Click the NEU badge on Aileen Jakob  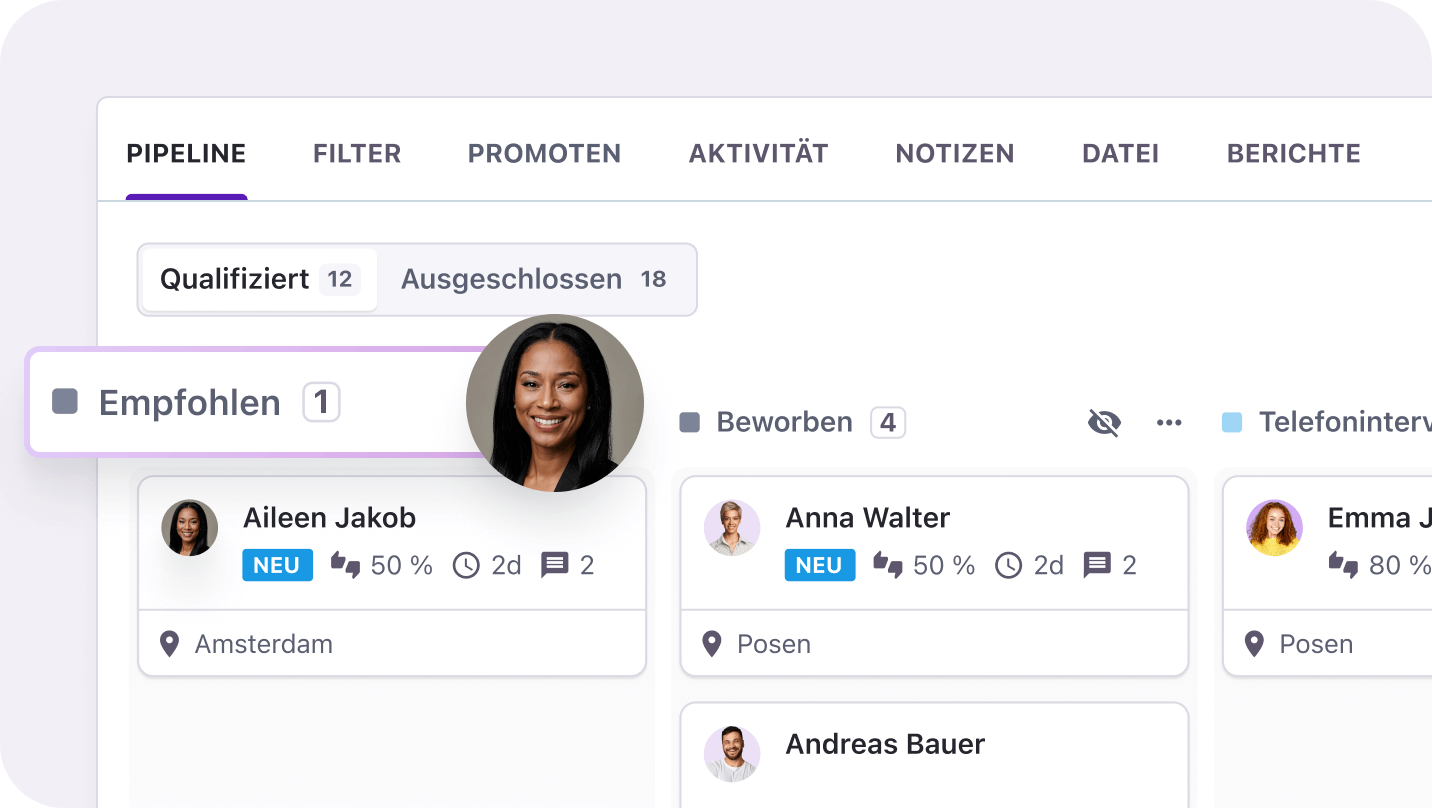(277, 566)
